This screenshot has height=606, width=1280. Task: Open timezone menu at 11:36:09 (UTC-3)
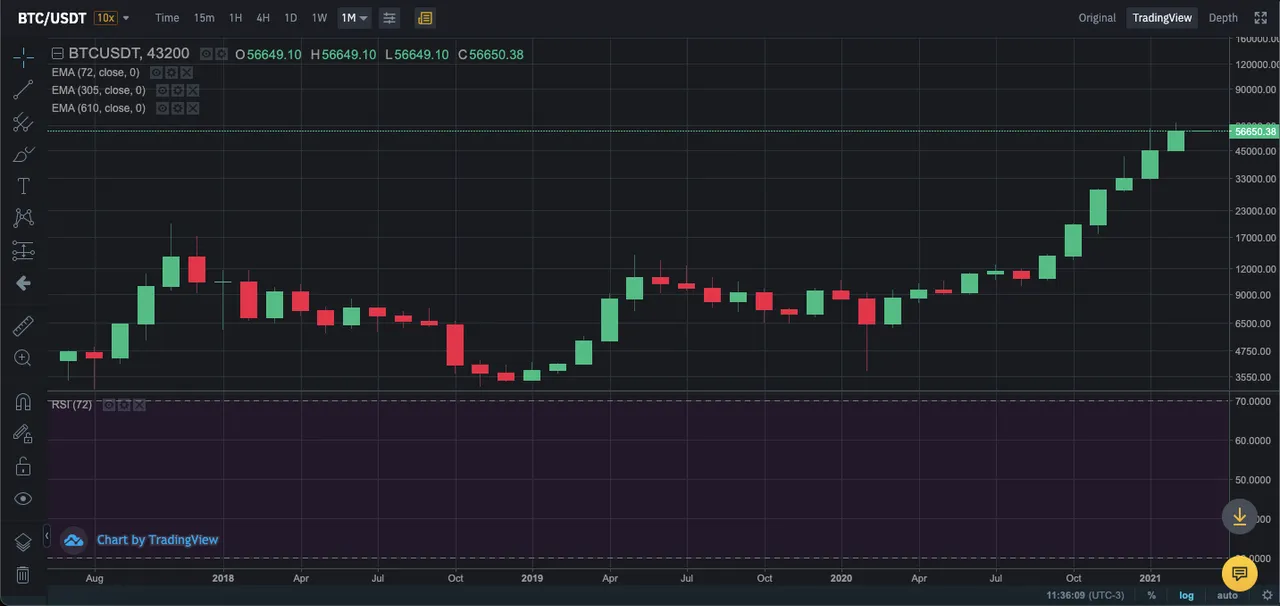[1085, 595]
